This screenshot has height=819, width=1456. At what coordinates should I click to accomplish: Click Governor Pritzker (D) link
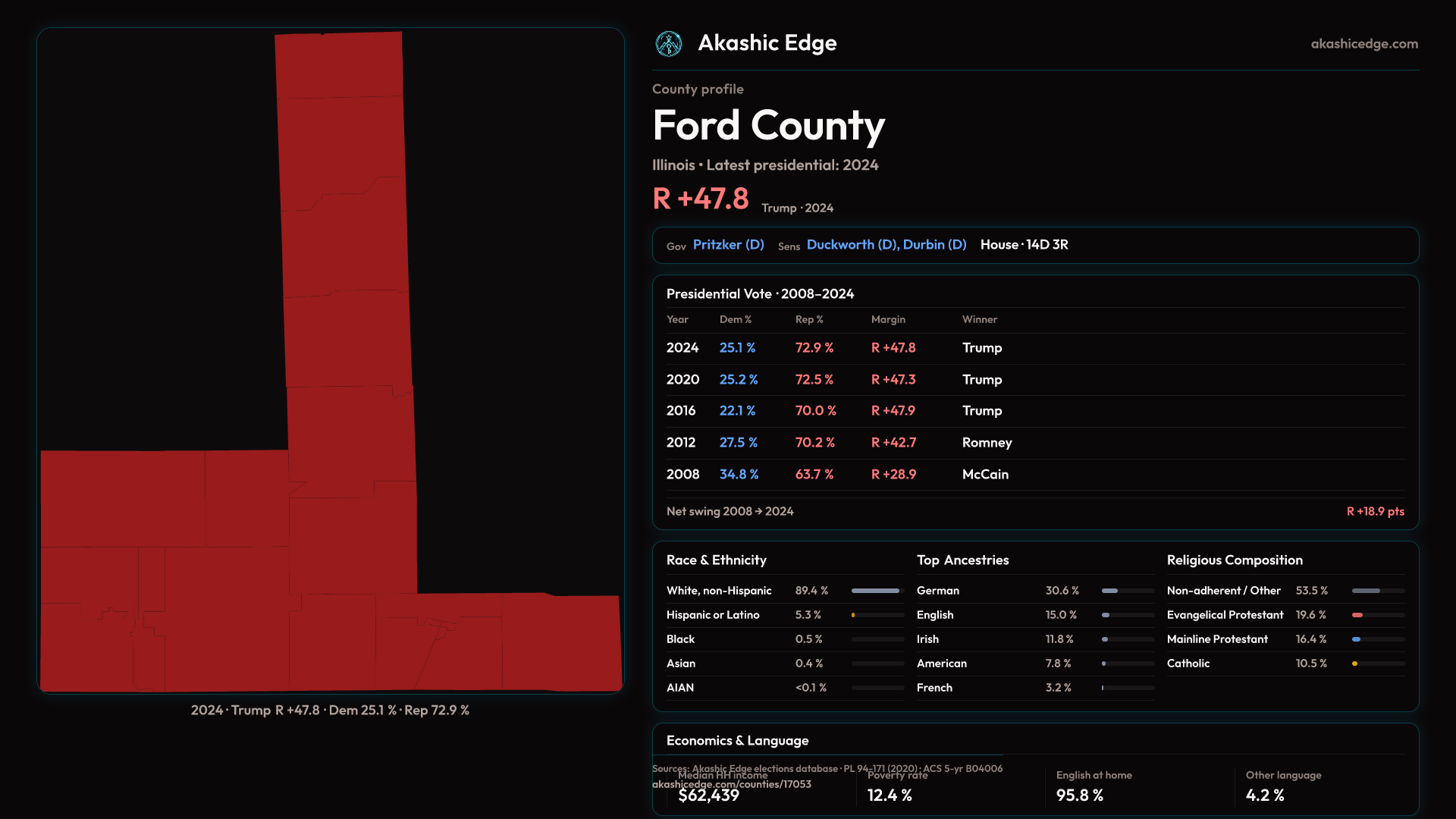pos(728,245)
